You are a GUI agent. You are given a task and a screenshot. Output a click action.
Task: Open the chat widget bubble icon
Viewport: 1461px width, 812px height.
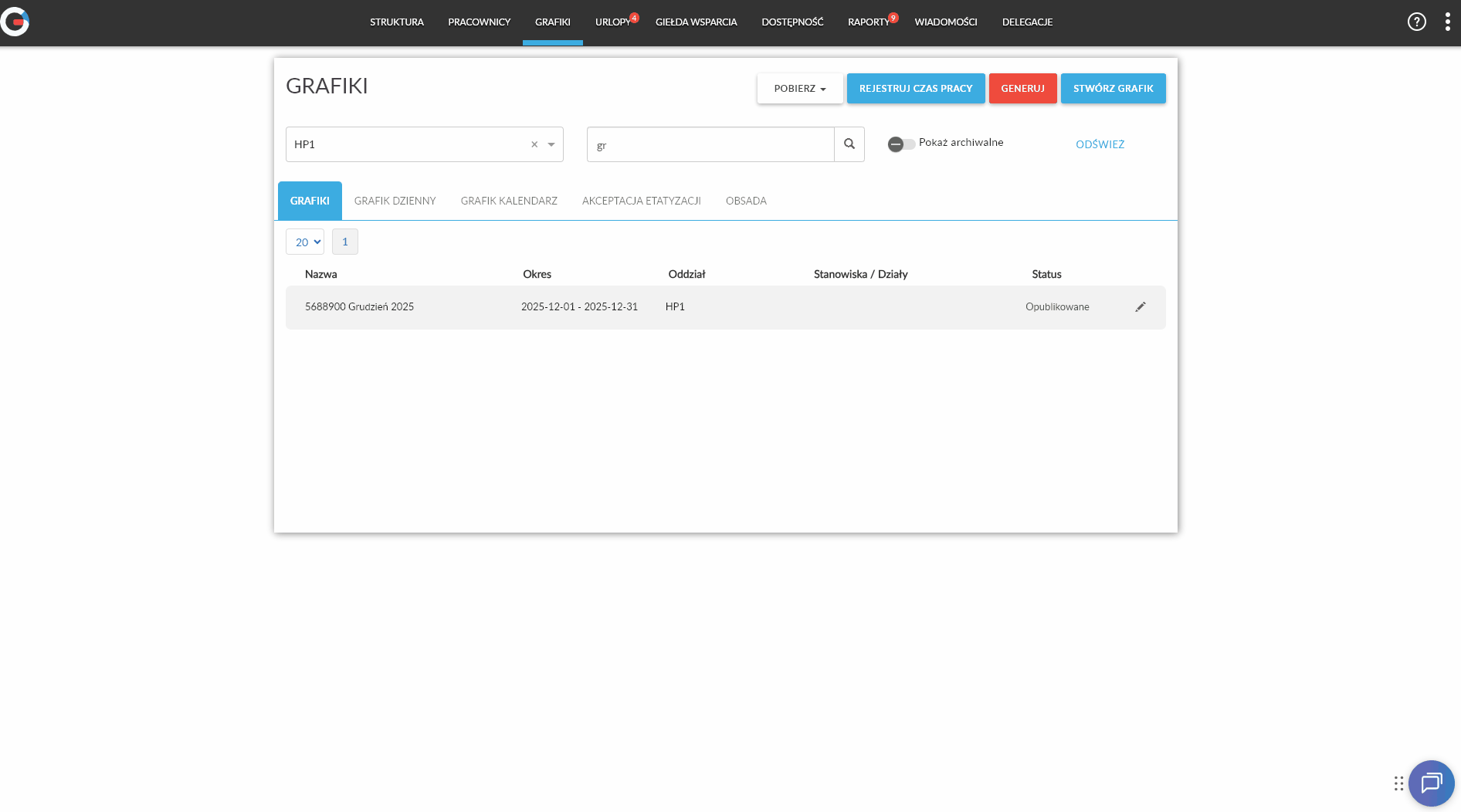(1431, 783)
